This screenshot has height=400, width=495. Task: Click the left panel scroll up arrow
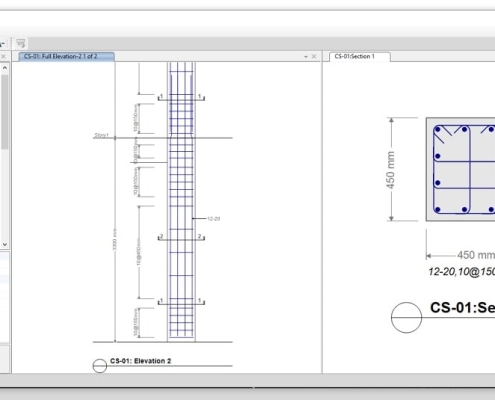[x=5, y=68]
